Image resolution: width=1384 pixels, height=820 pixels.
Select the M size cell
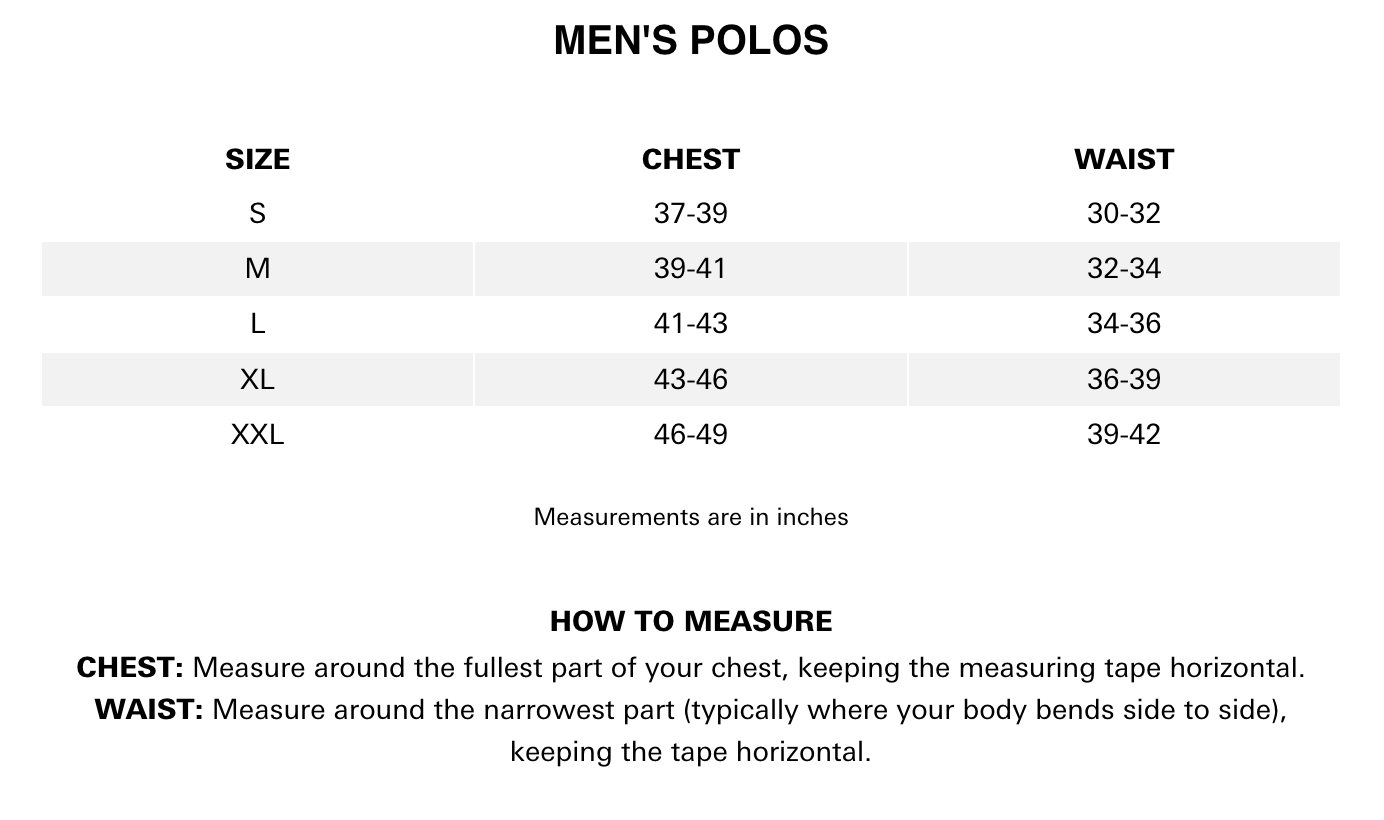coord(257,269)
